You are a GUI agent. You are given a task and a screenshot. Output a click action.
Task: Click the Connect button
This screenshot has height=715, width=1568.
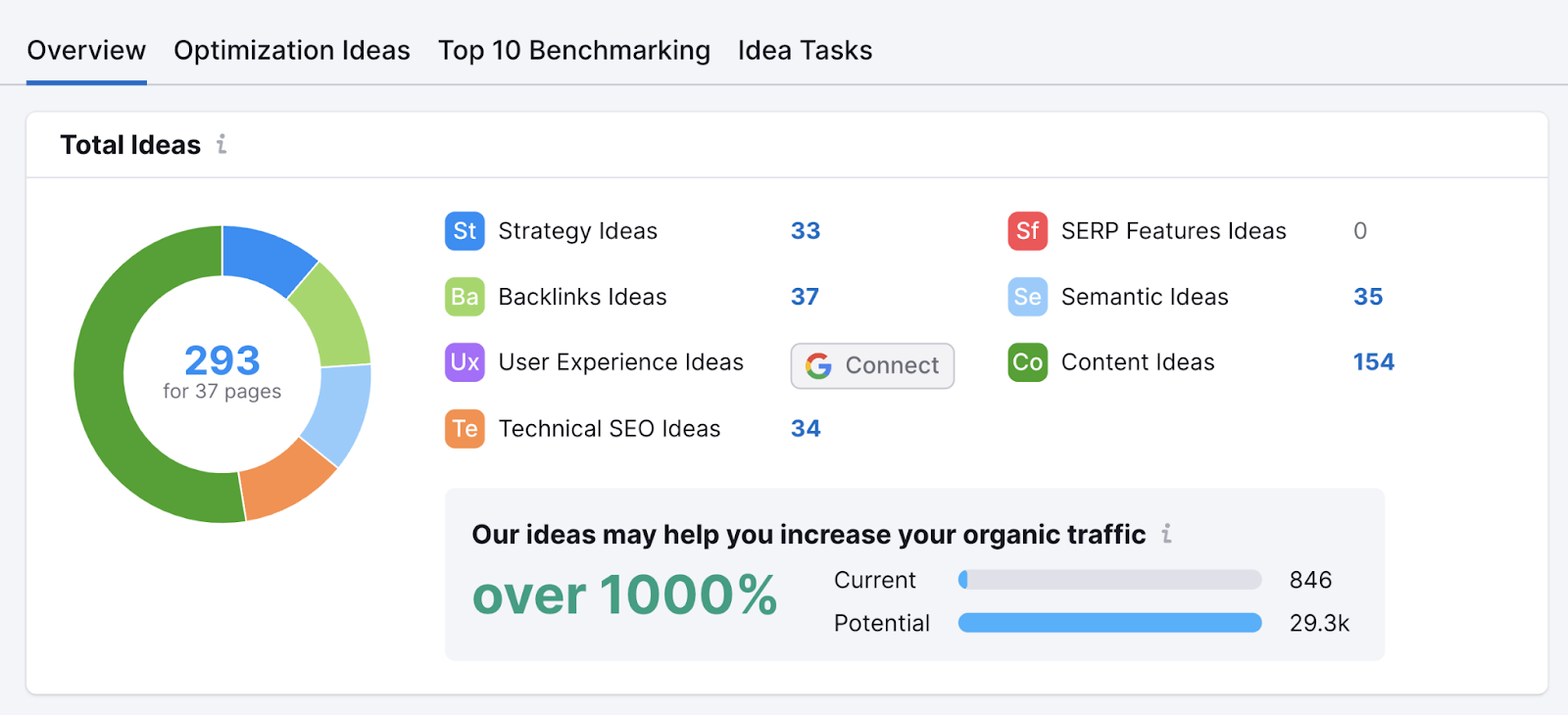tap(871, 364)
